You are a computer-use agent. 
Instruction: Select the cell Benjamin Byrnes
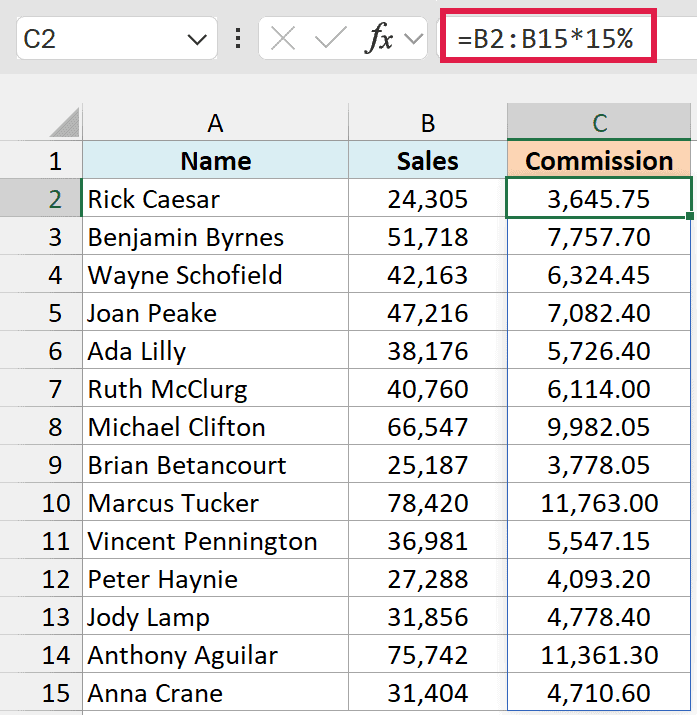215,236
